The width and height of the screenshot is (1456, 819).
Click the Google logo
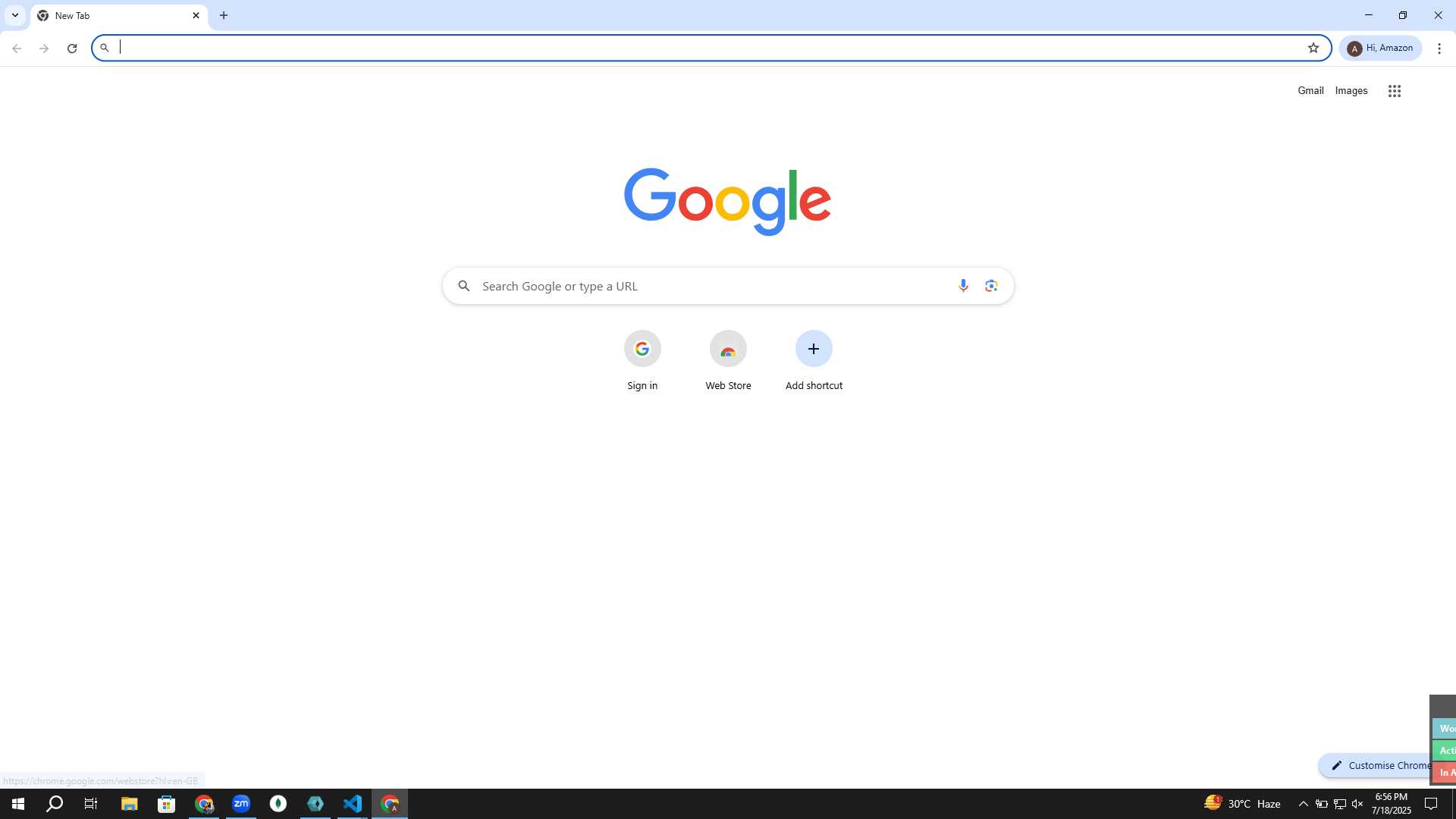tap(728, 202)
